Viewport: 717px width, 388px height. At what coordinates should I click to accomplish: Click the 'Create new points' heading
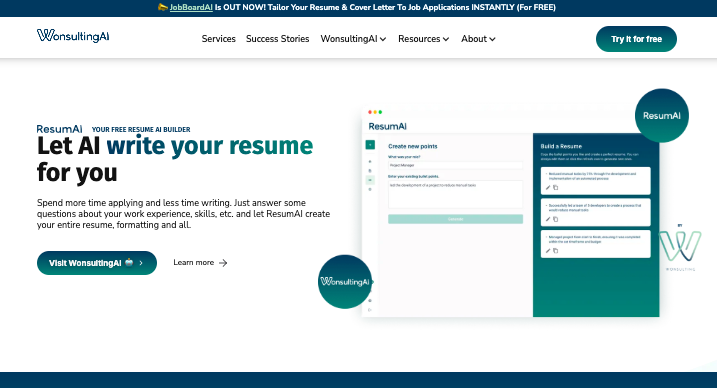click(412, 146)
